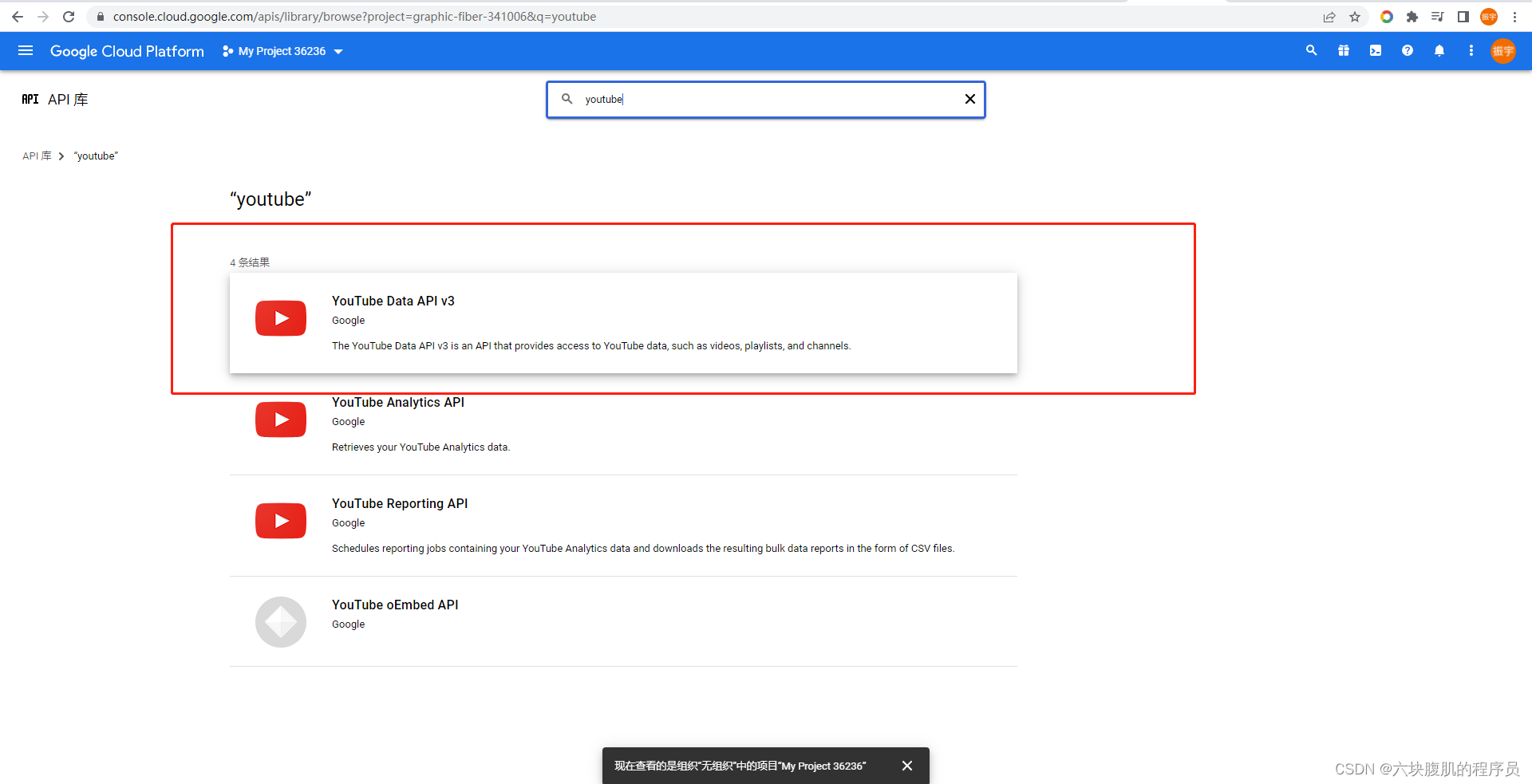The width and height of the screenshot is (1532, 784).
Task: Go to Google Cloud Platform home
Action: click(x=127, y=51)
